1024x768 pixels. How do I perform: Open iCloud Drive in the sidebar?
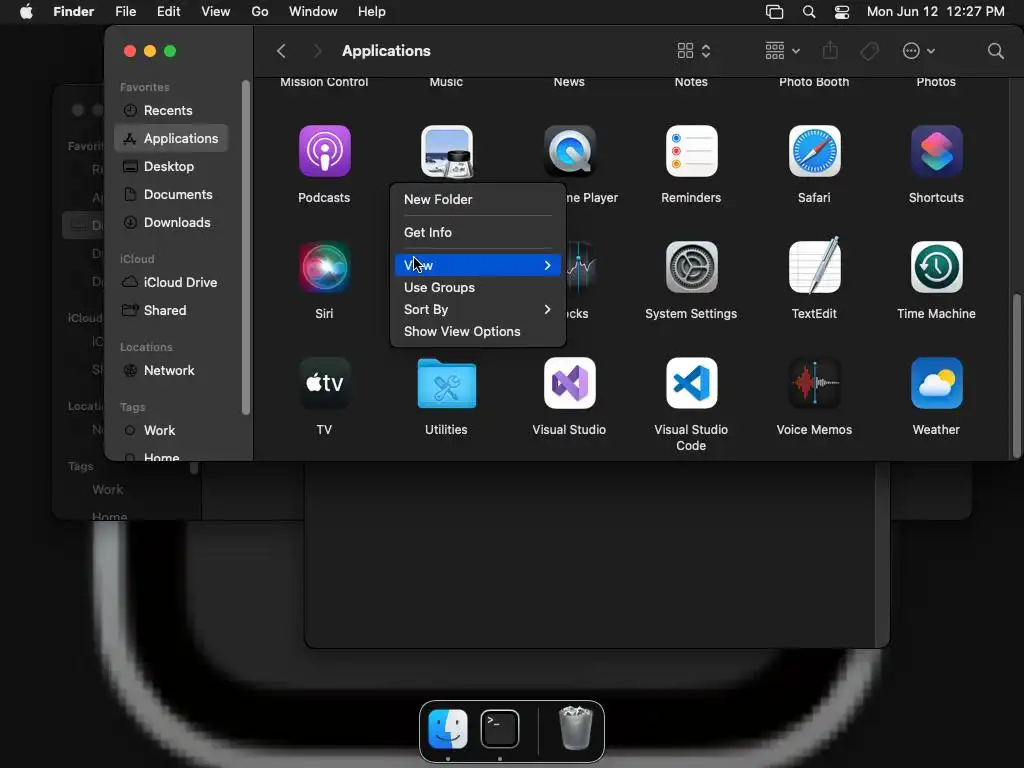[x=171, y=283]
